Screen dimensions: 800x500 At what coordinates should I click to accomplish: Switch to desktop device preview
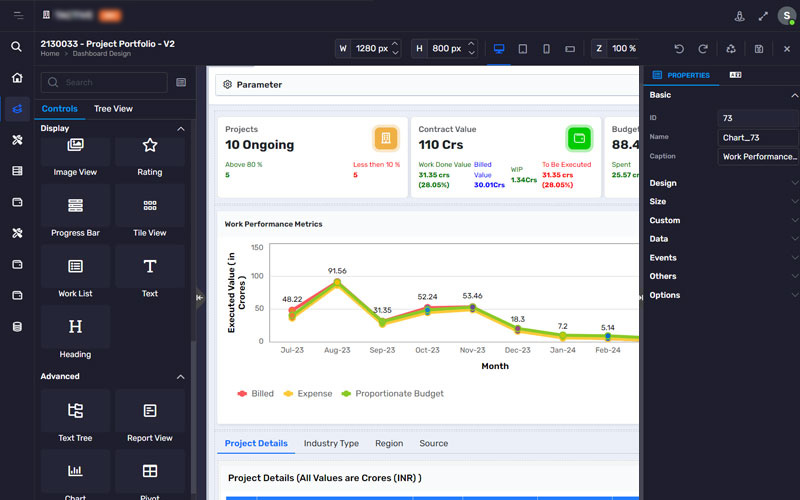(498, 48)
